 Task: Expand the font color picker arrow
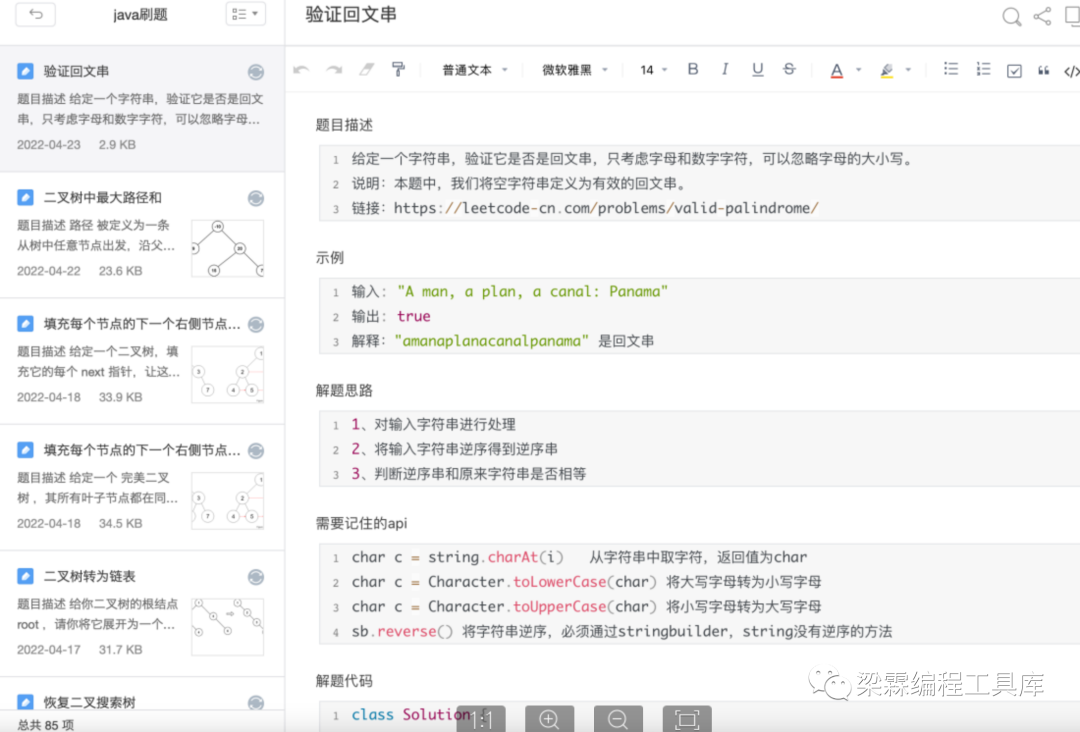858,70
